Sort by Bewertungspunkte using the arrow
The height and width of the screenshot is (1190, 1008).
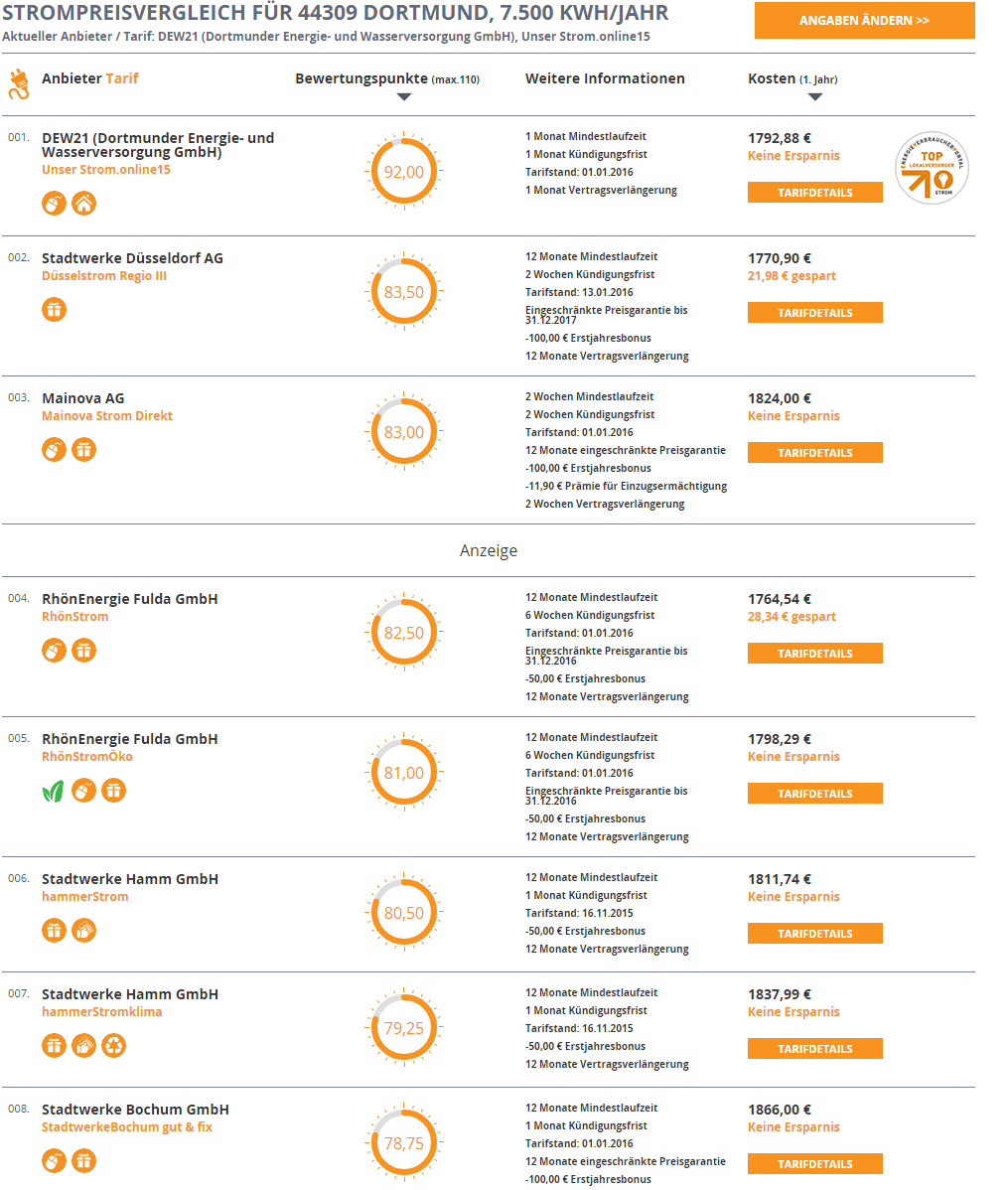[404, 97]
